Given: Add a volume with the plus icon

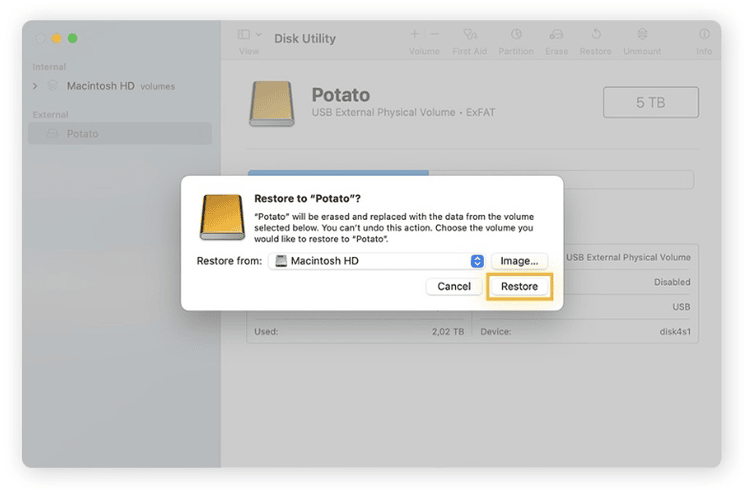Looking at the screenshot, I should (415, 34).
